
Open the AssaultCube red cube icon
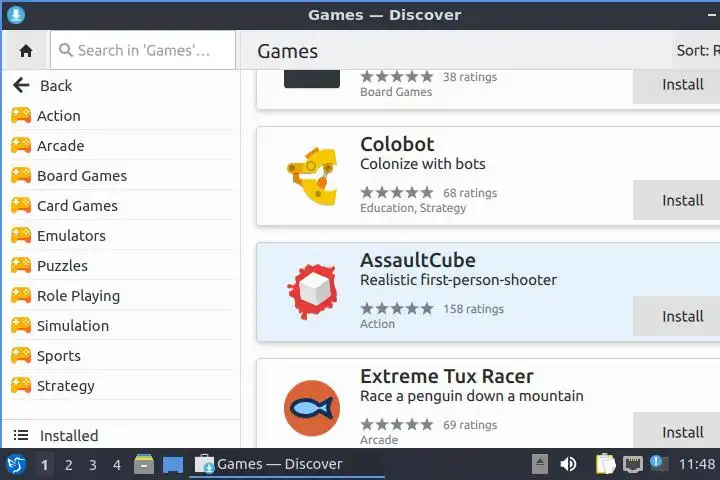coord(312,292)
